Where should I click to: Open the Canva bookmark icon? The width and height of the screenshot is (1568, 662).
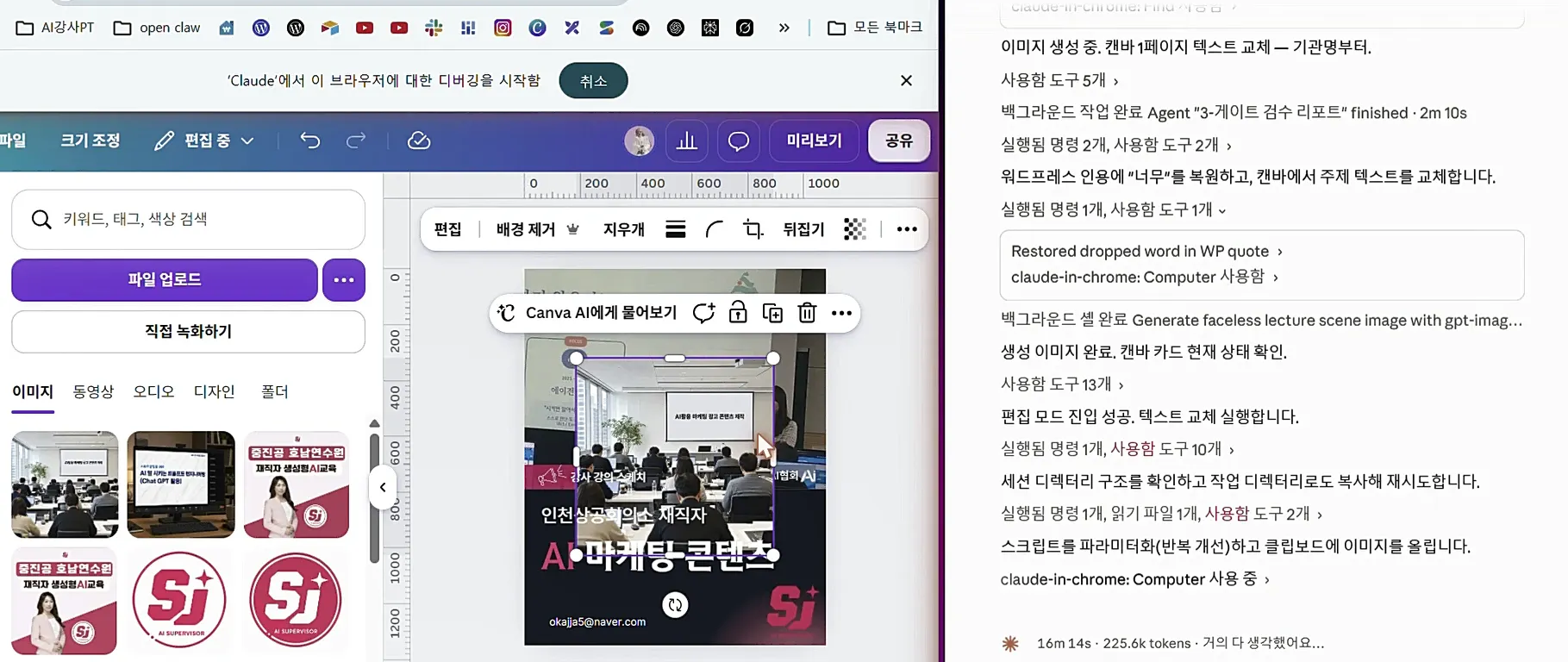(x=537, y=28)
